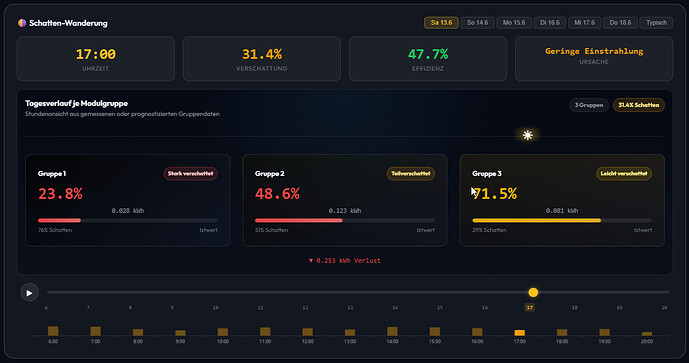Click the 12:00 bar in the hourly chart
Screen dimensions: 689x363
tap(308, 332)
